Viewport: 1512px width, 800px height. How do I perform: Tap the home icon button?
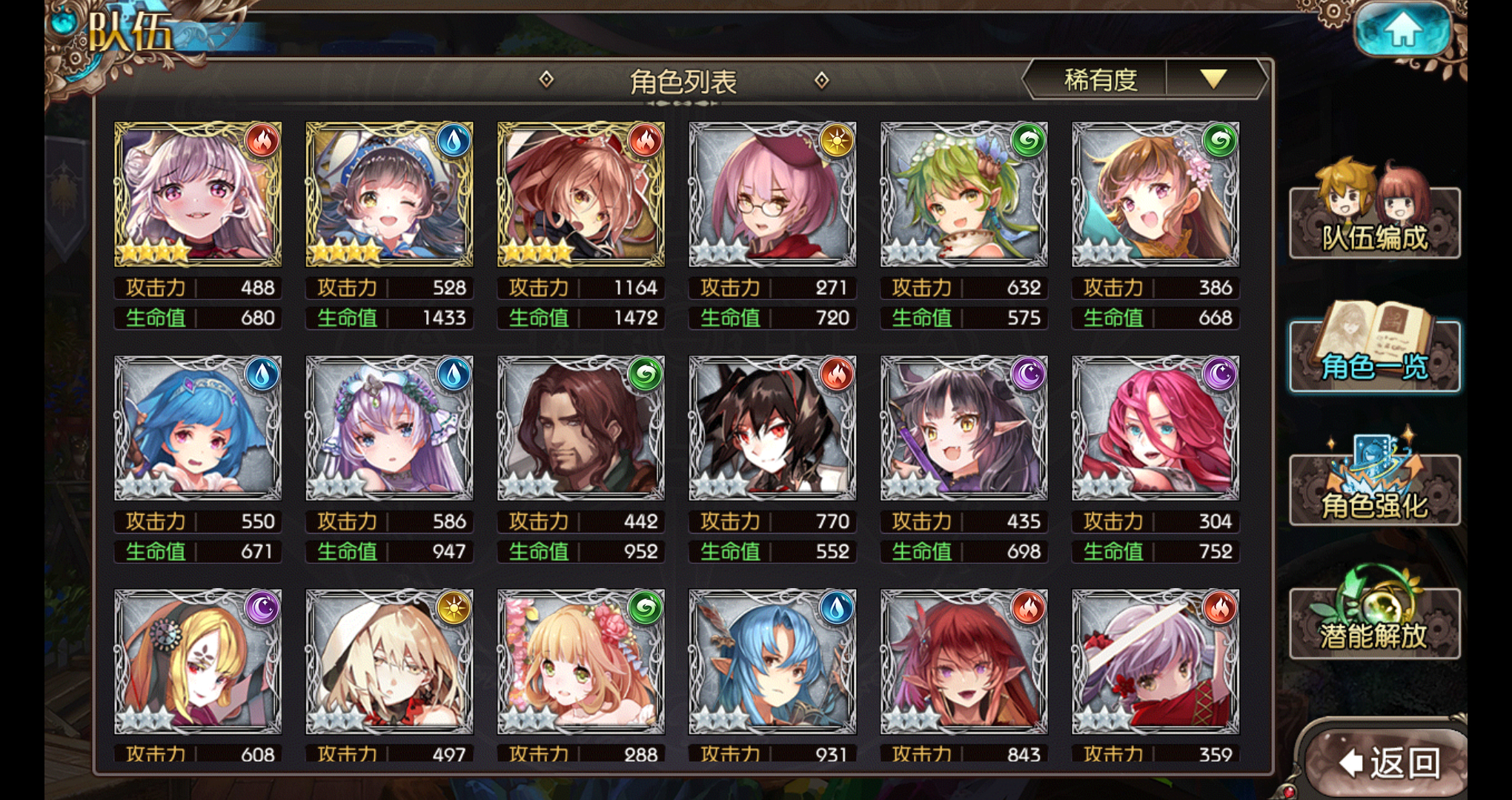click(x=1402, y=30)
